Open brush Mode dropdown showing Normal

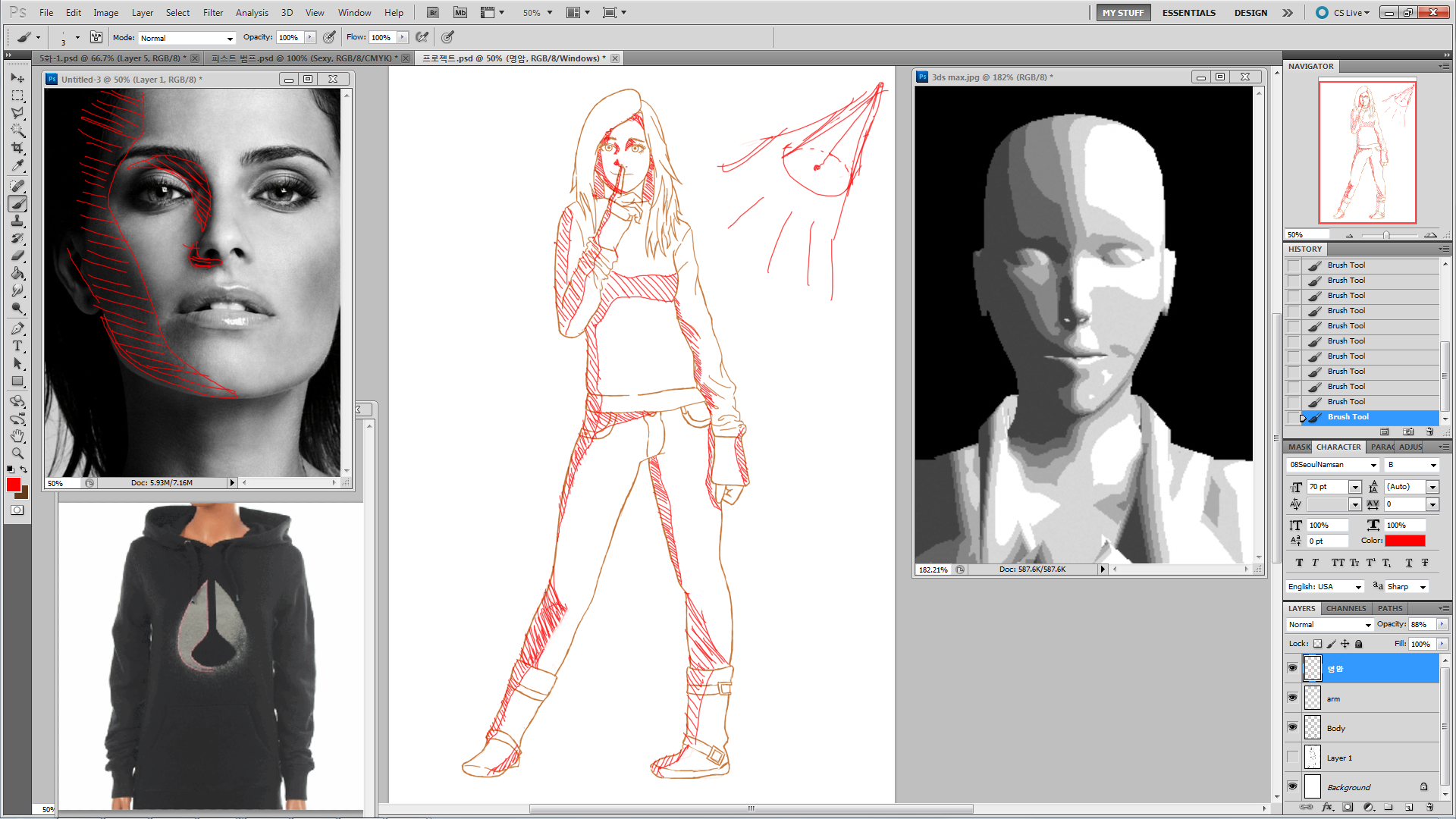point(187,38)
